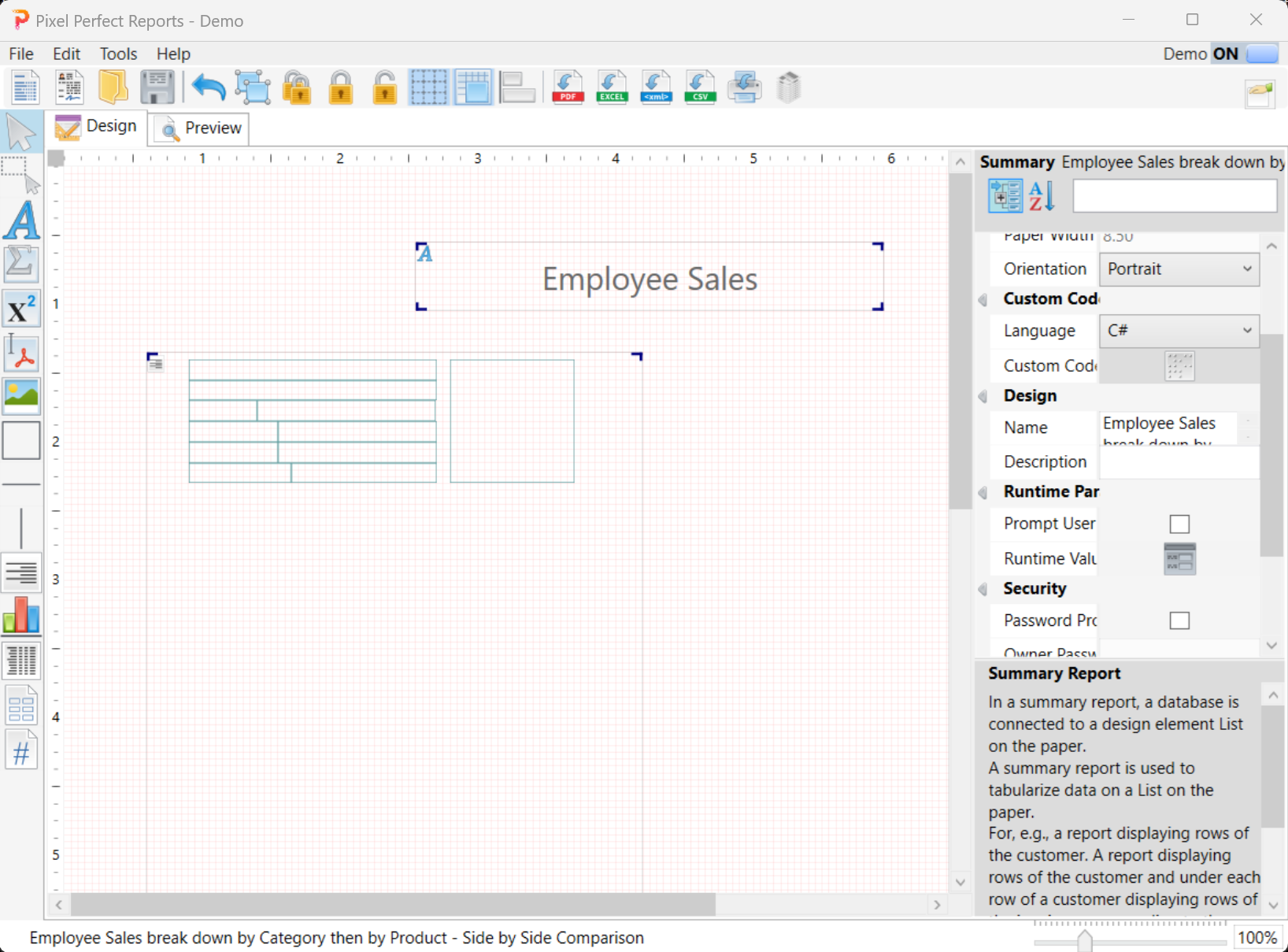Image resolution: width=1288 pixels, height=952 pixels.
Task: Select the page number hash tool
Action: 20,750
